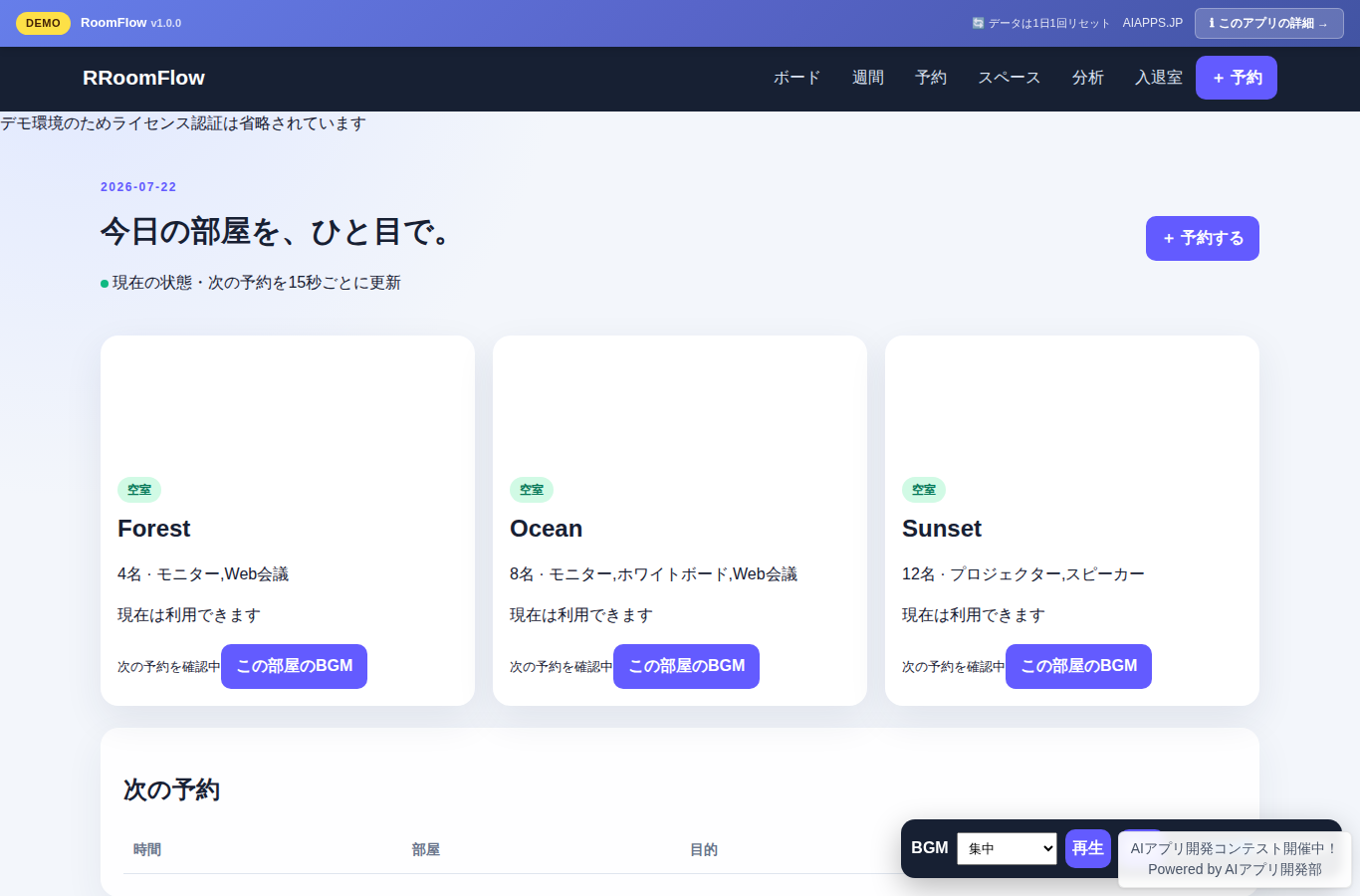Viewport: 1360px width, 896px height.
Task: Click the 空室 badge on Sunset card
Action: pos(924,490)
